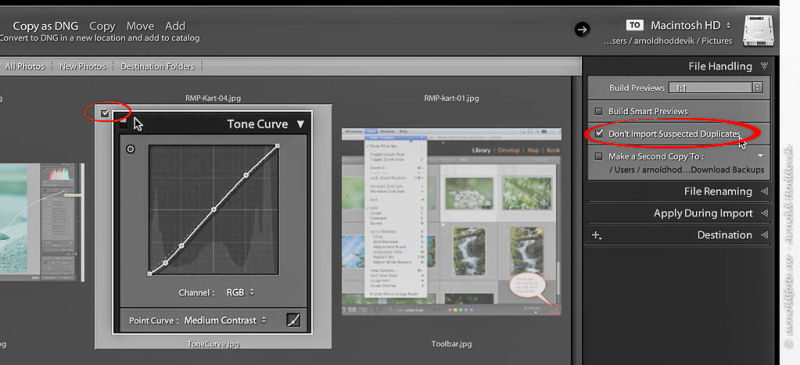The image size is (800, 365).
Task: Click the plus icon in the Destination panel
Action: (596, 235)
